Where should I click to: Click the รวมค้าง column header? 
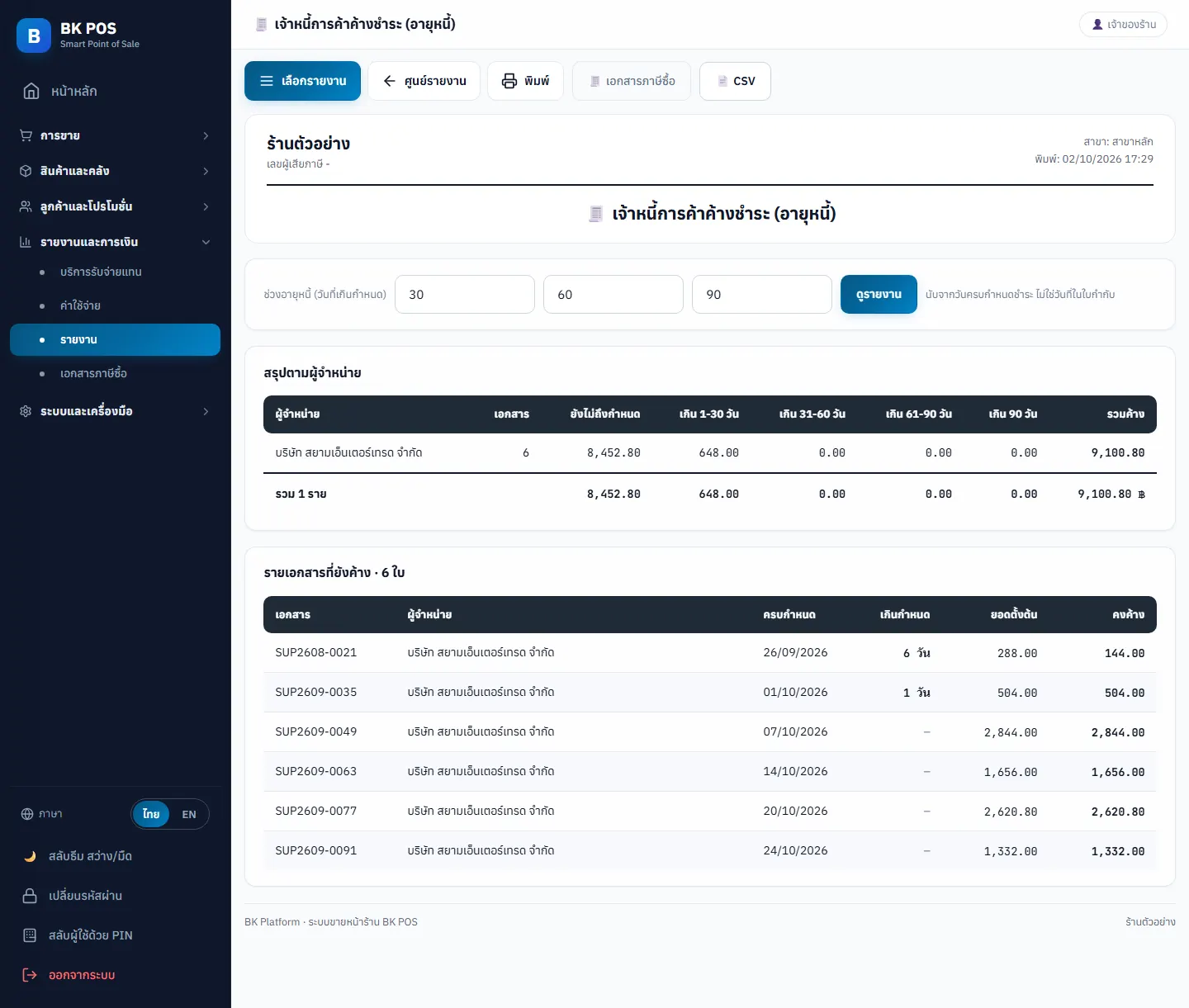pos(1125,414)
